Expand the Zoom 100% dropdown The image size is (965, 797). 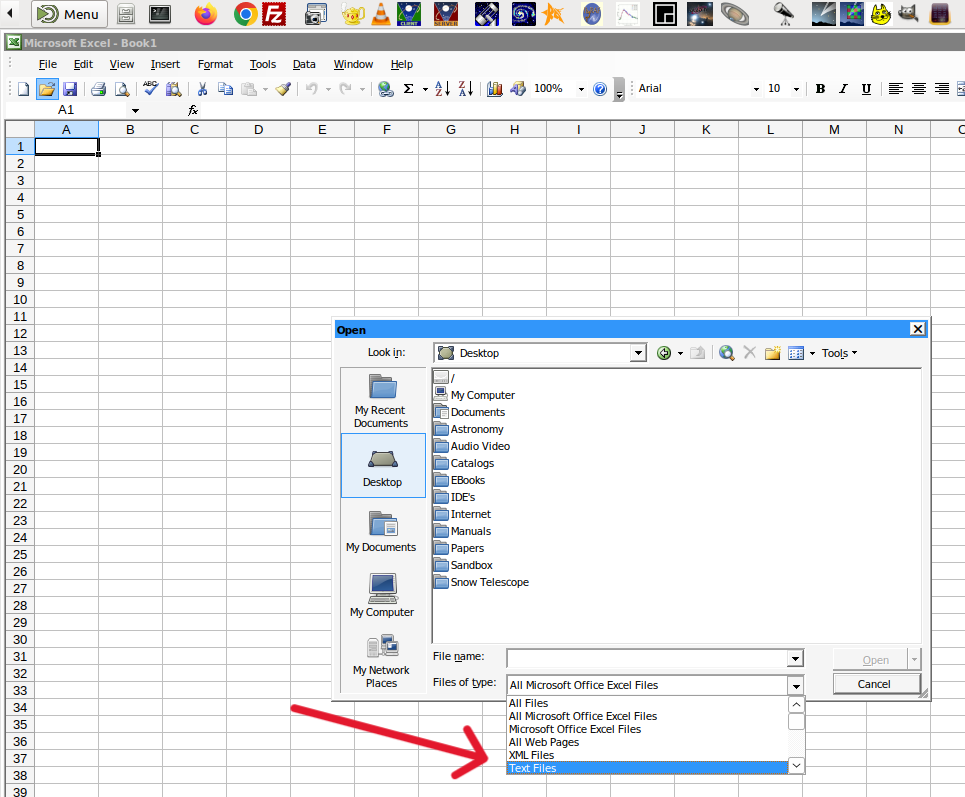(581, 89)
